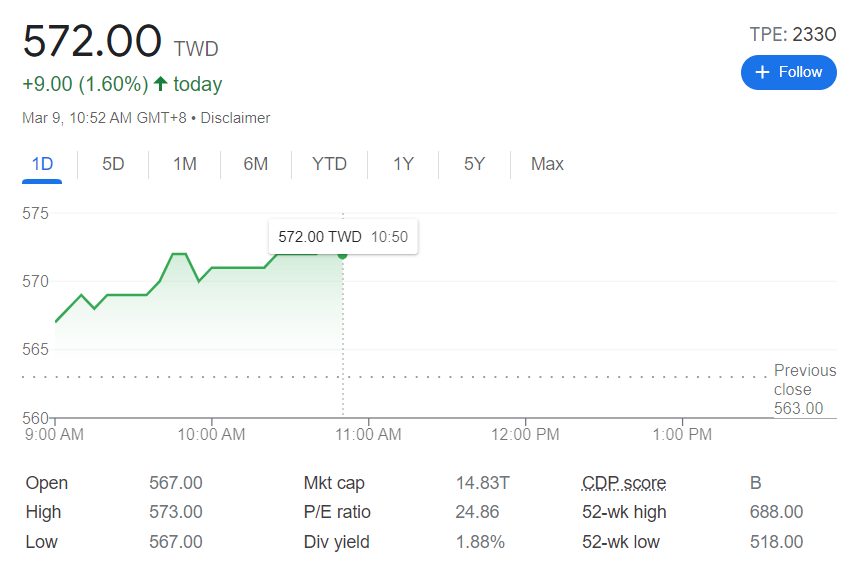Click the 572.00 TWD chart tooltip
Screen dimensions: 862x574
pyautogui.click(x=343, y=237)
